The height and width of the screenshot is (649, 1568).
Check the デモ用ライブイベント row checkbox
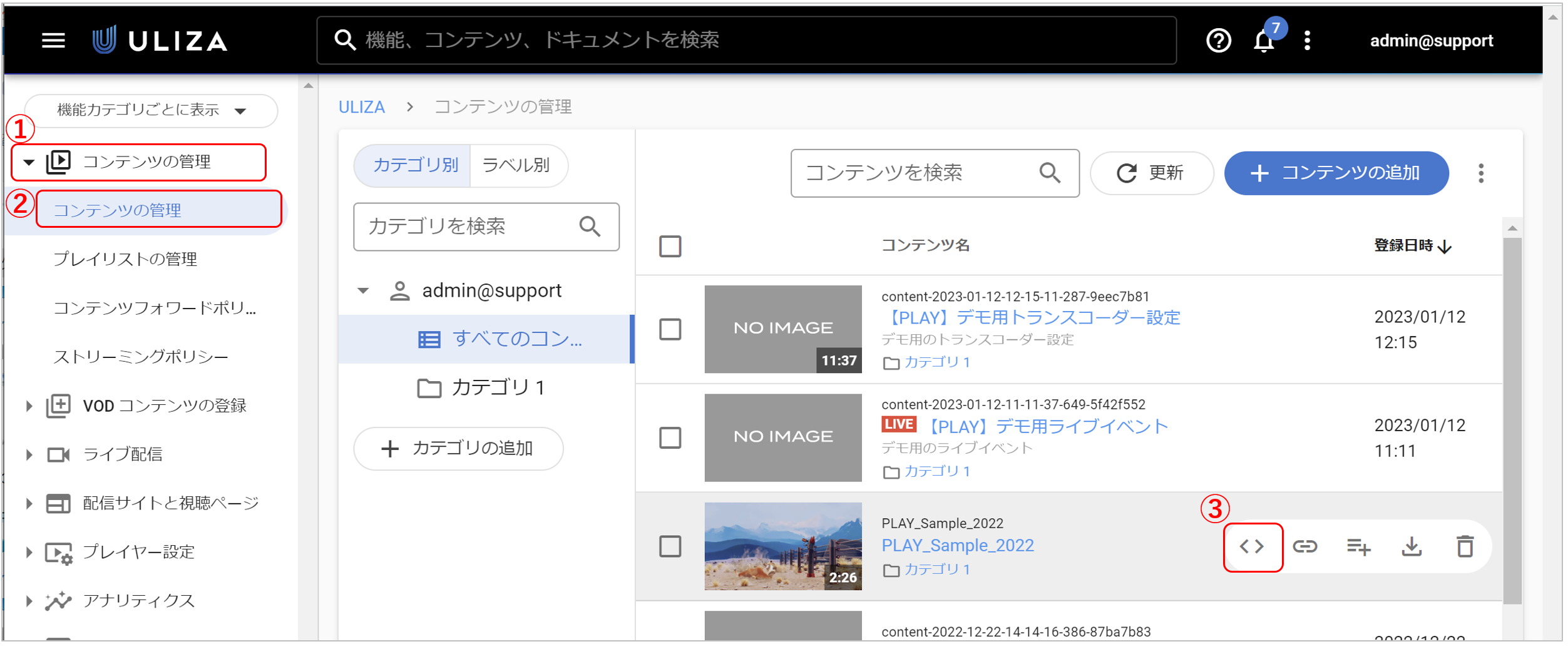tap(670, 437)
